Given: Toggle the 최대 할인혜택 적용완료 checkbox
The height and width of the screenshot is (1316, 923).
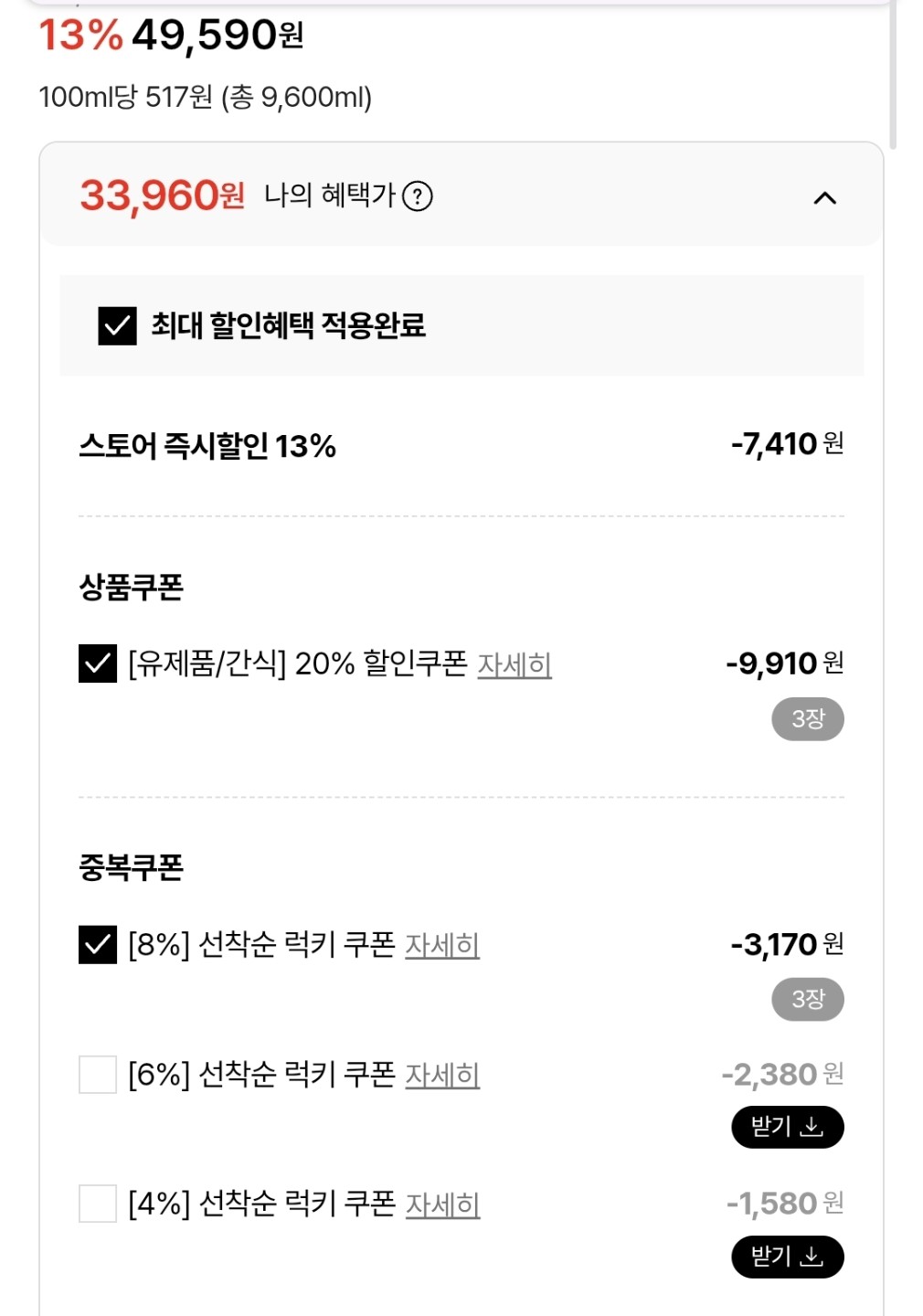Looking at the screenshot, I should click(117, 325).
